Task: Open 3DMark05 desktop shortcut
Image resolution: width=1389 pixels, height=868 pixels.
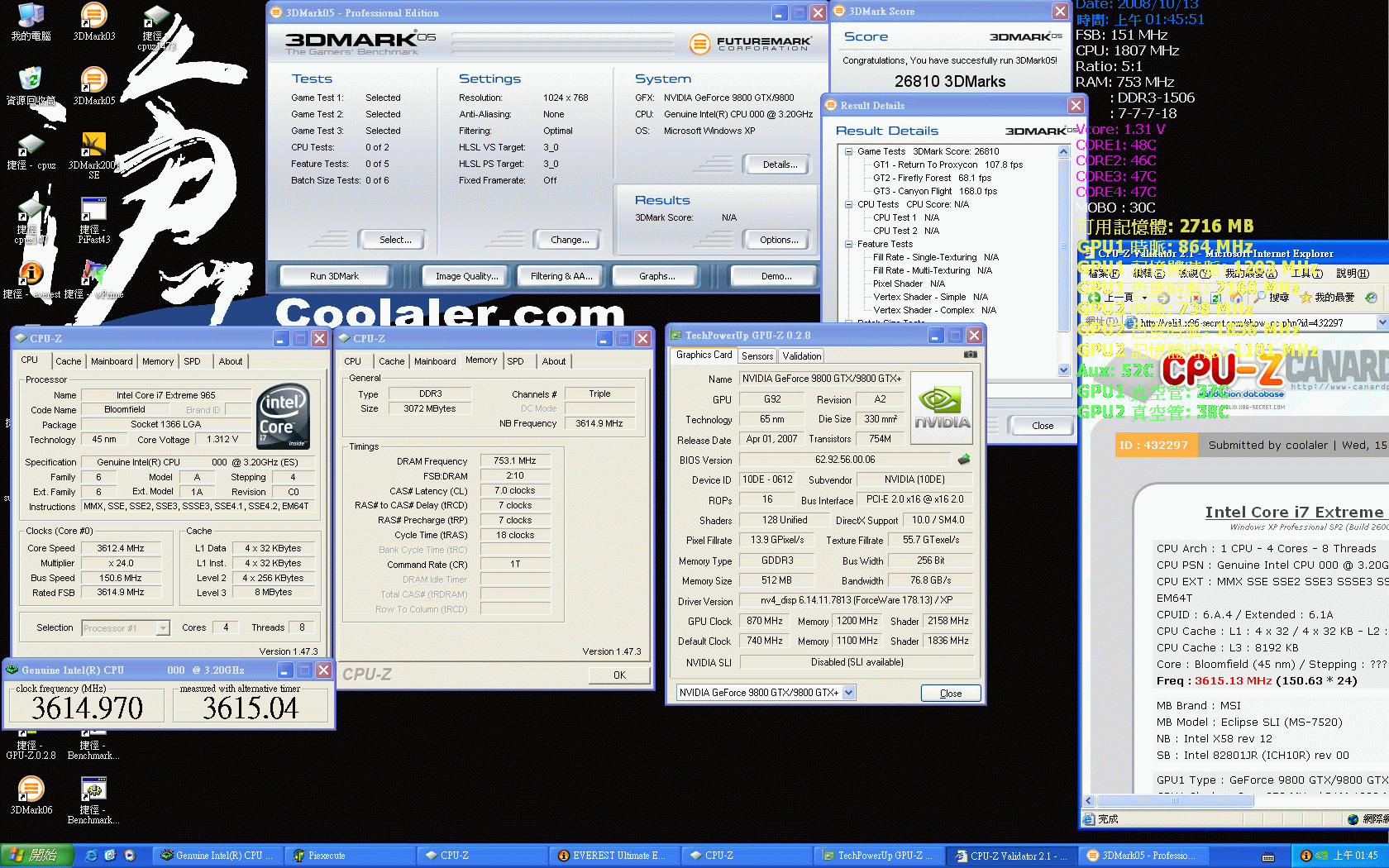Action: [x=93, y=86]
